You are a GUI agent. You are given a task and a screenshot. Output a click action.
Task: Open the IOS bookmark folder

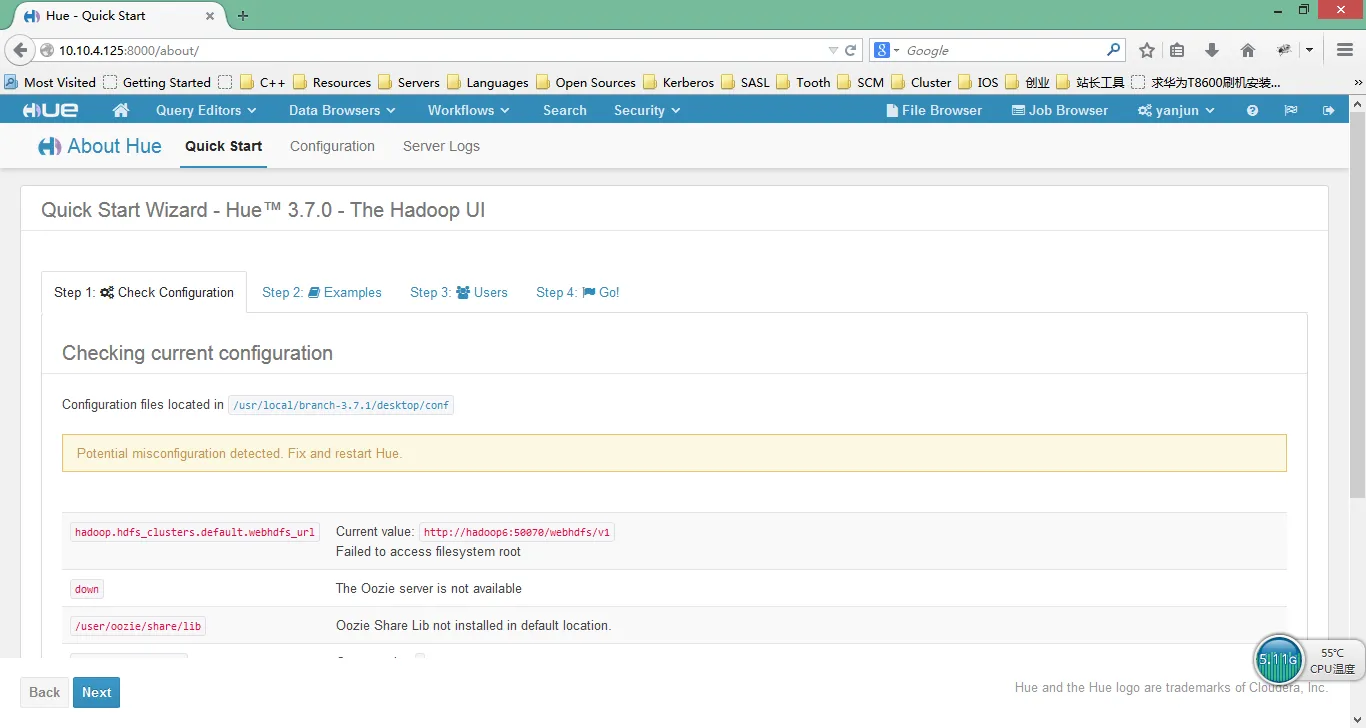point(978,82)
